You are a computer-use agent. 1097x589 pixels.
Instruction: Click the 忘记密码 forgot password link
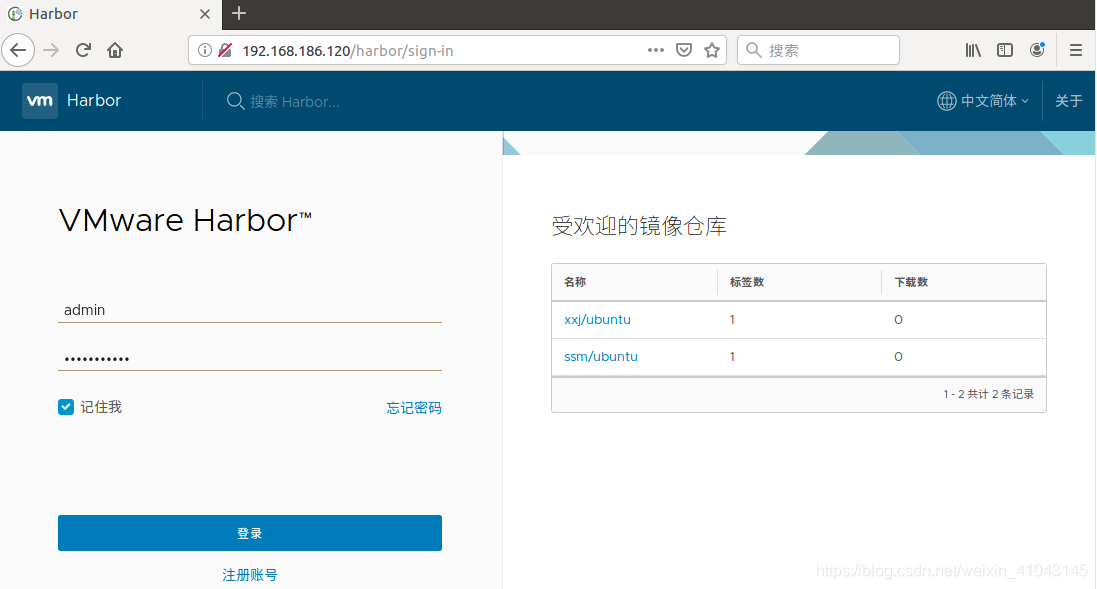click(414, 408)
